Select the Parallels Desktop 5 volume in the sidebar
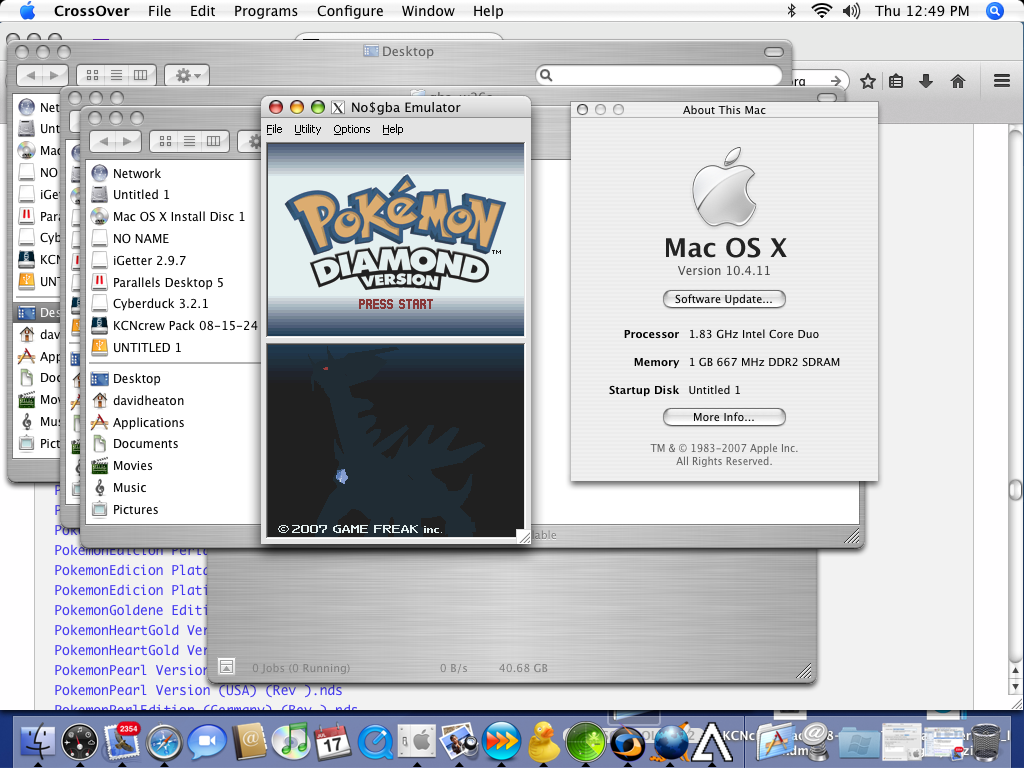Viewport: 1024px width, 768px height. coord(168,282)
